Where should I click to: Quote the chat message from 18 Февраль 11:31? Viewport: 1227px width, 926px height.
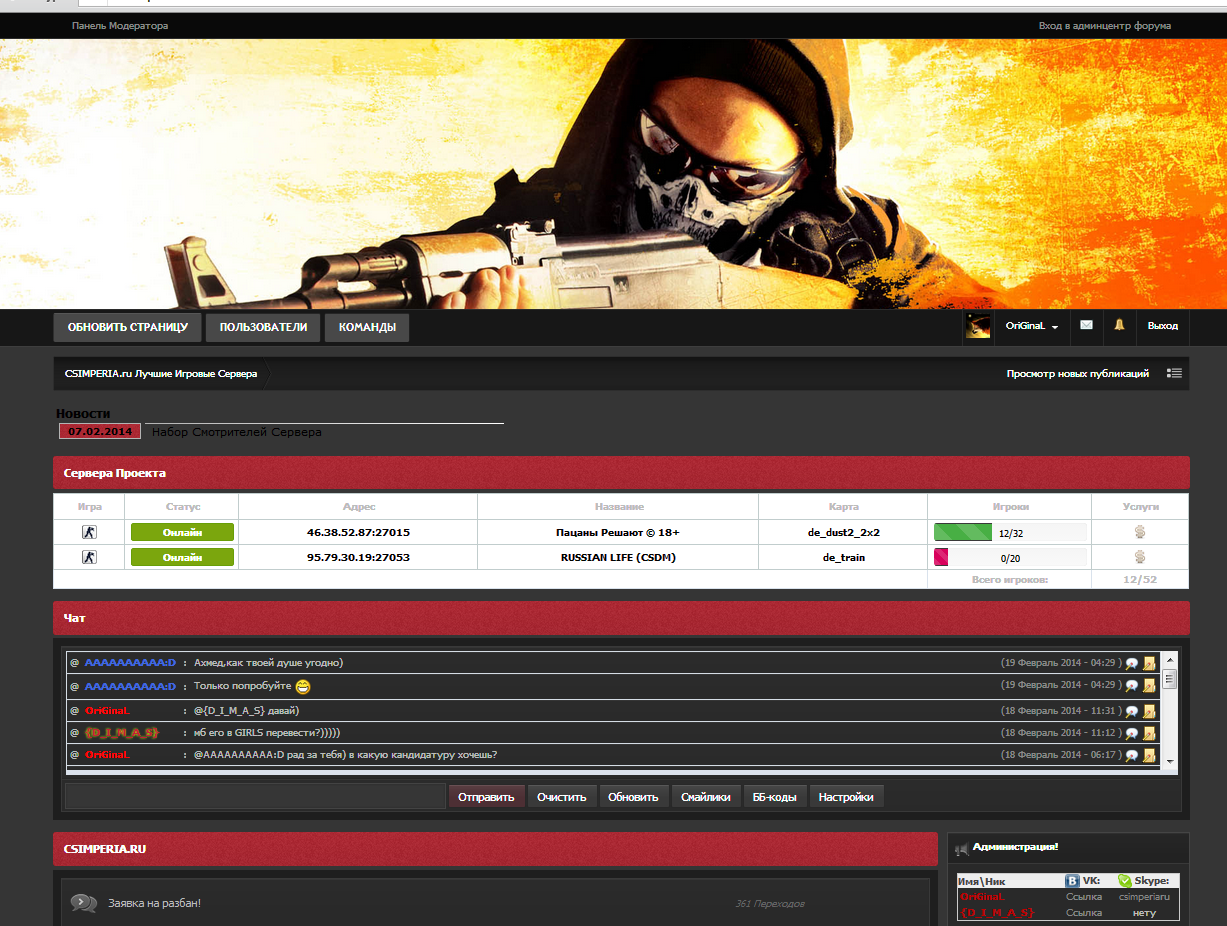point(1132,711)
